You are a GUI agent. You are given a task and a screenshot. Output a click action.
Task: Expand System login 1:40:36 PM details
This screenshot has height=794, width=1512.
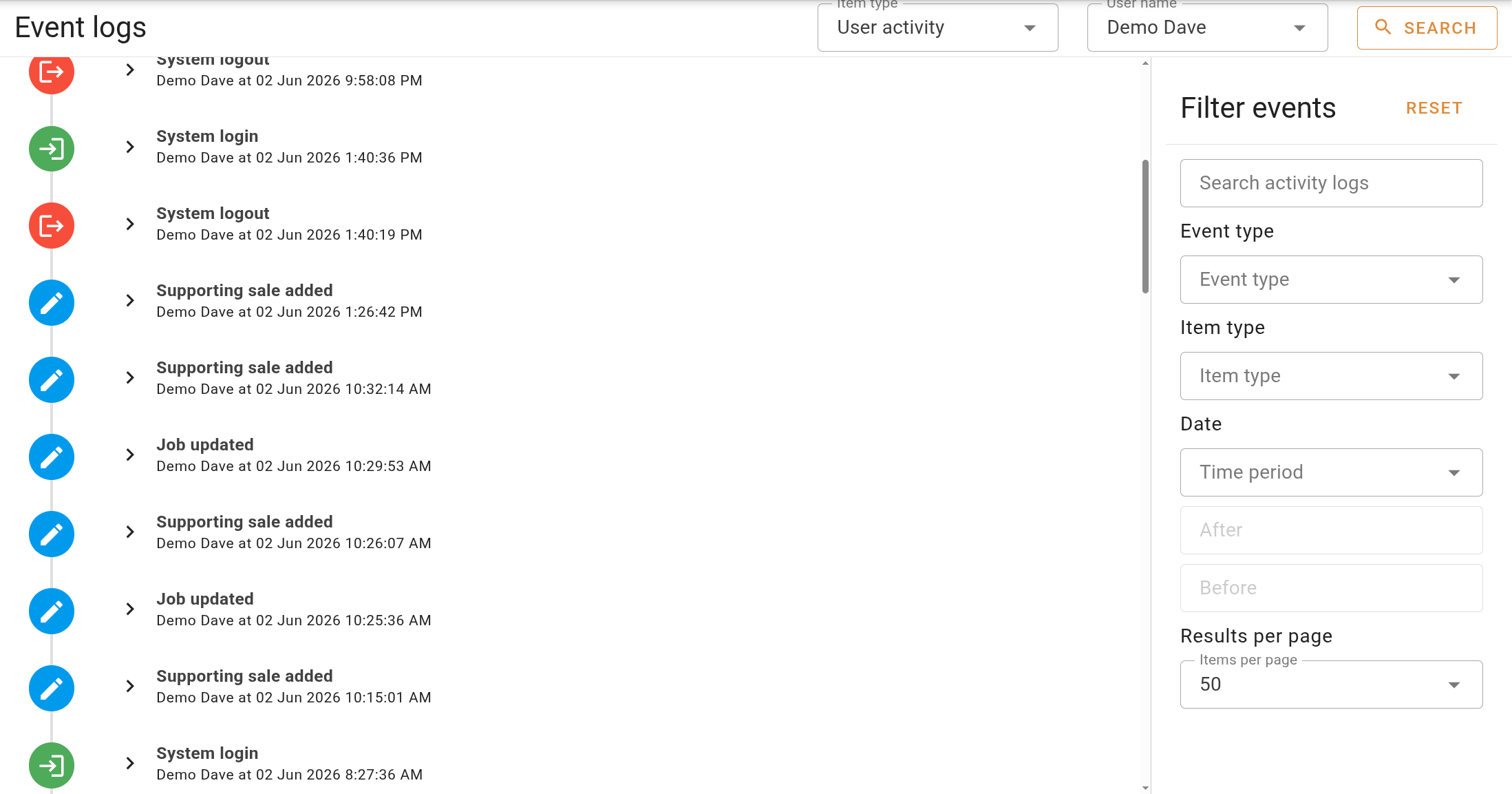(130, 147)
